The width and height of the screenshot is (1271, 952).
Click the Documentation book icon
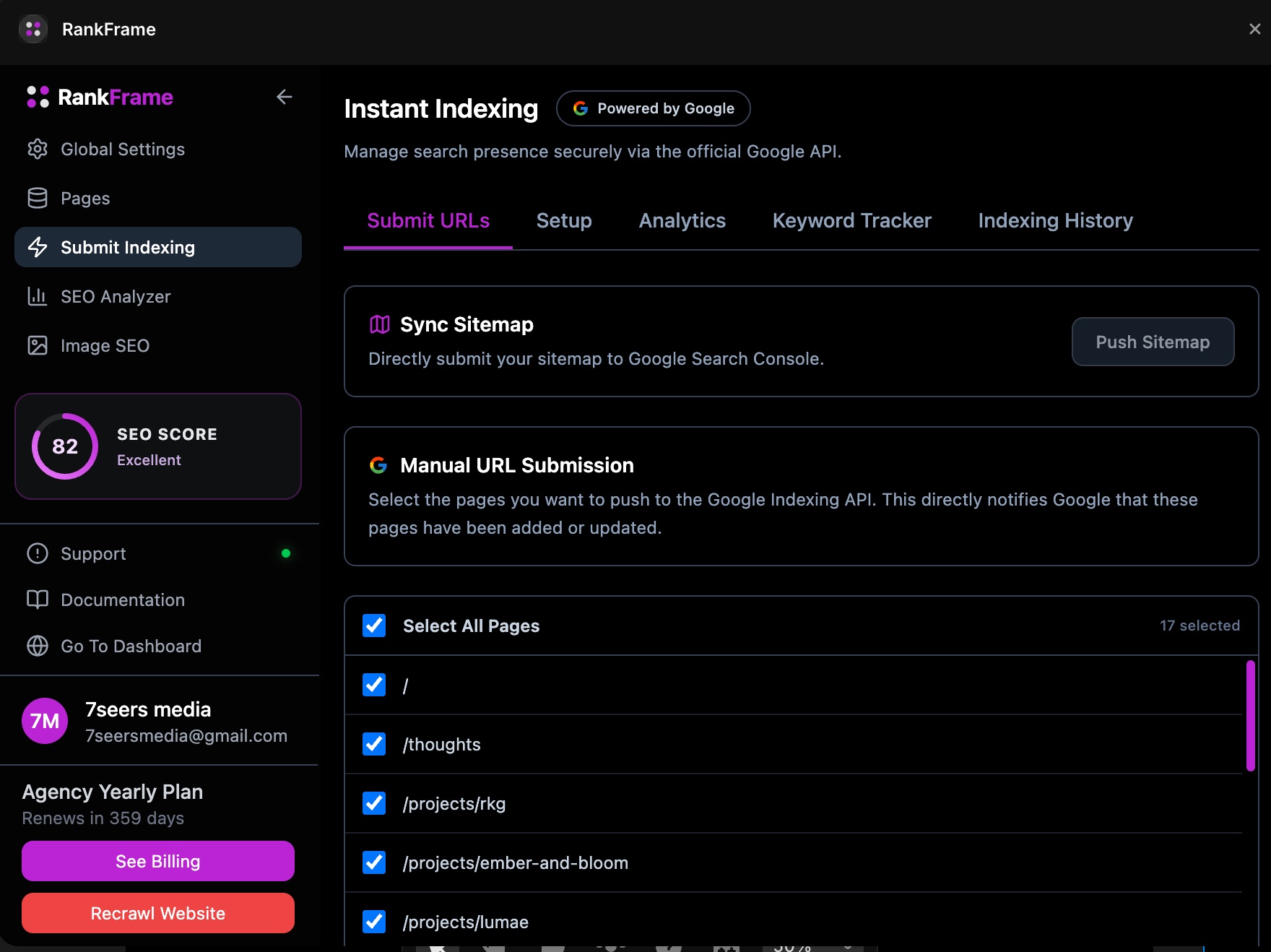pos(38,600)
